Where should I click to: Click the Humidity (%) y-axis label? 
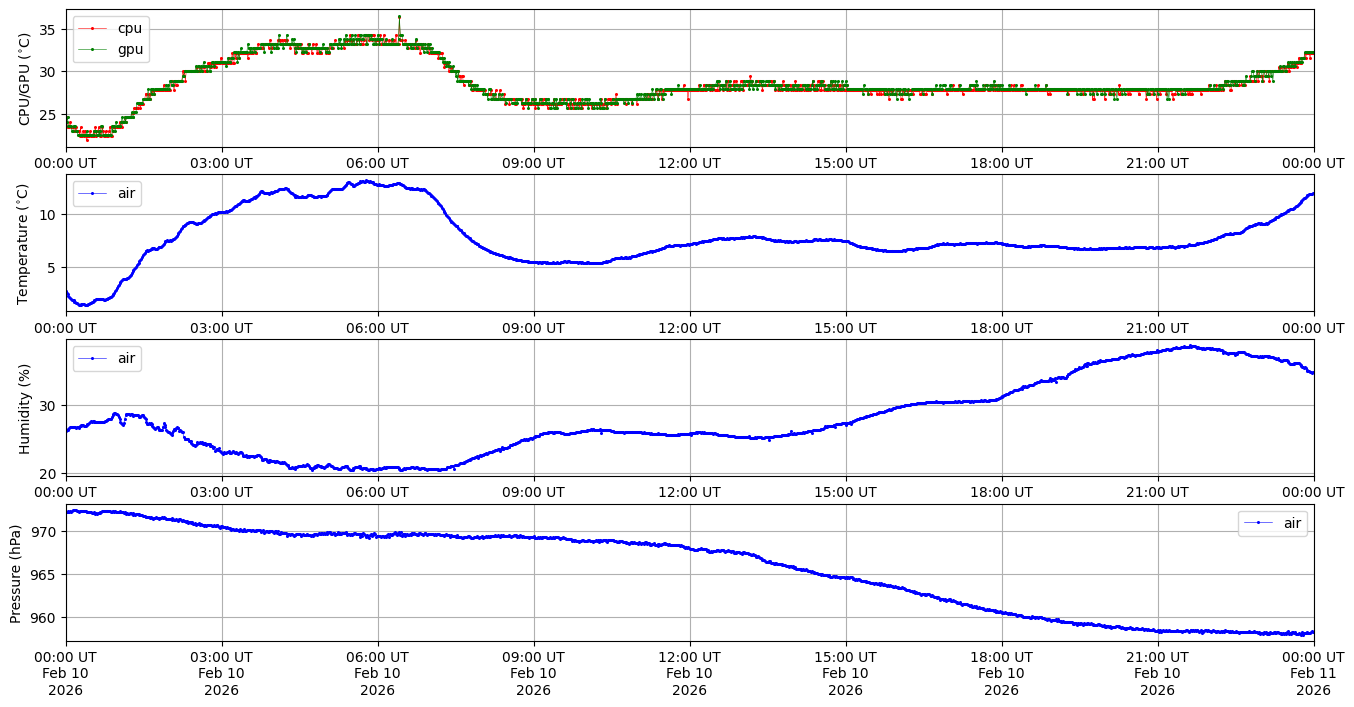(24, 408)
